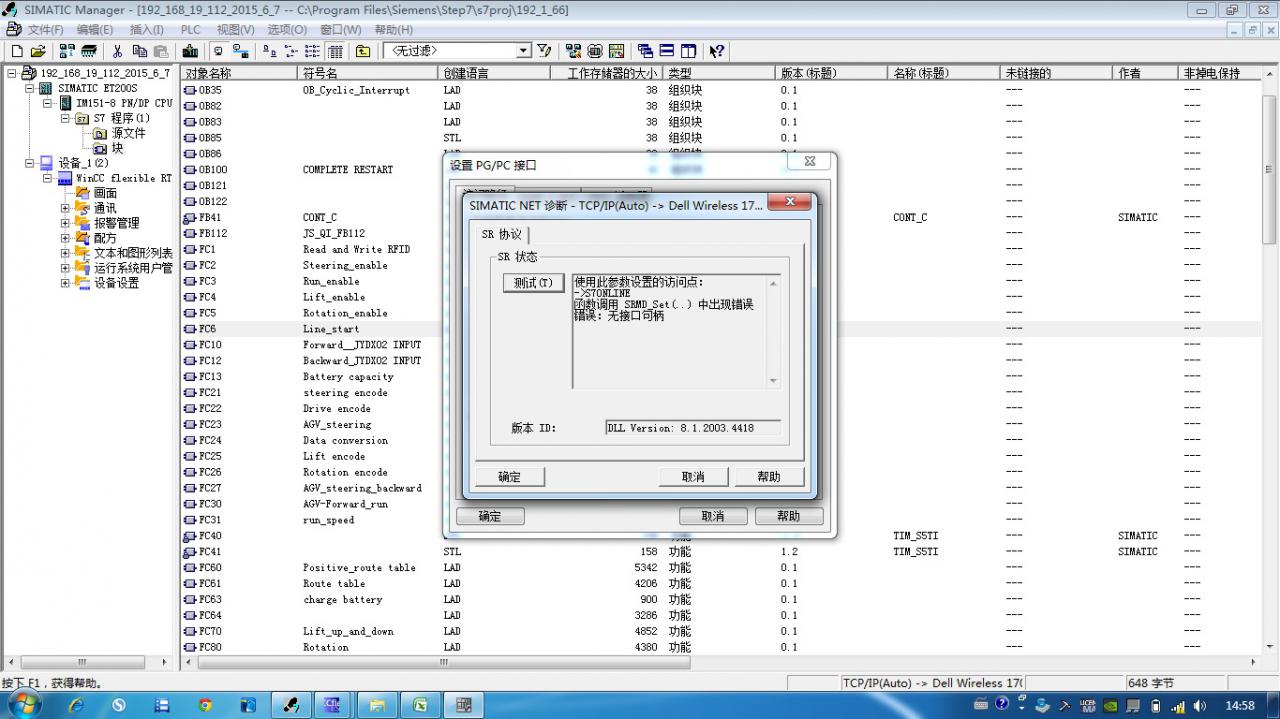
Task: Expand the 设备设置 tree node
Action: click(65, 283)
